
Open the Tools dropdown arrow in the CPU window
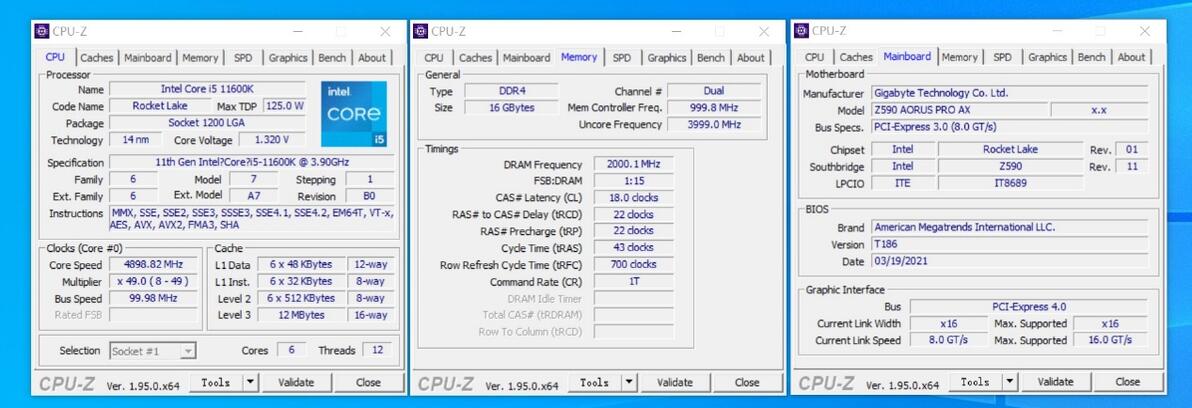[250, 382]
